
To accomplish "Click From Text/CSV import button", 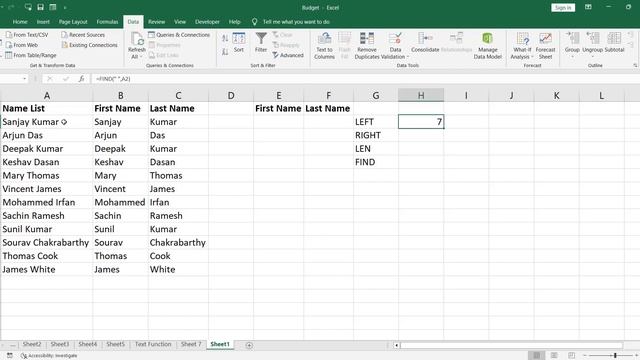I will (x=27, y=35).
